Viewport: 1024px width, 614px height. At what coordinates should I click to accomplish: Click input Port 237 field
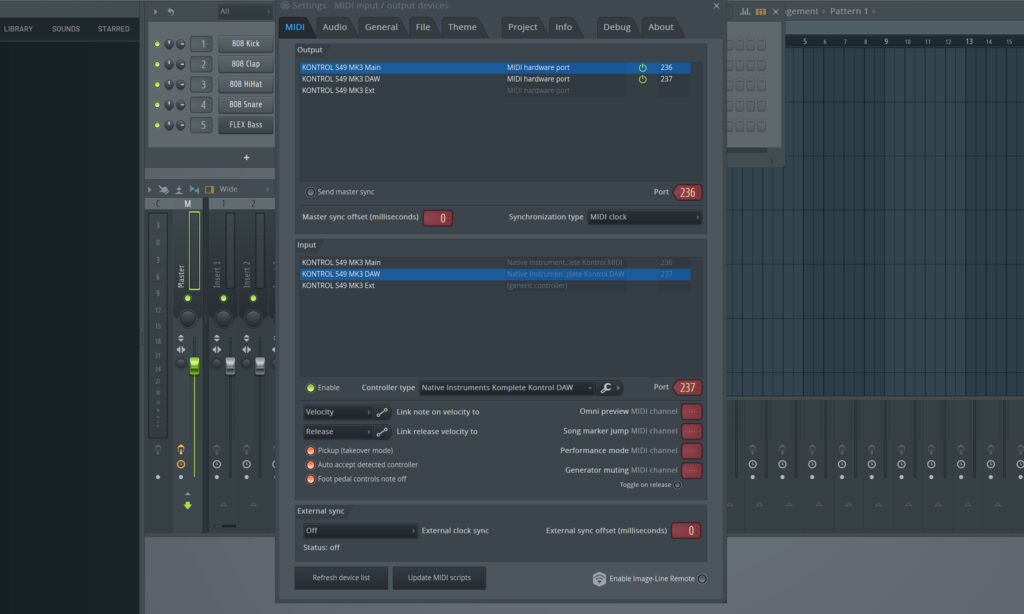687,388
